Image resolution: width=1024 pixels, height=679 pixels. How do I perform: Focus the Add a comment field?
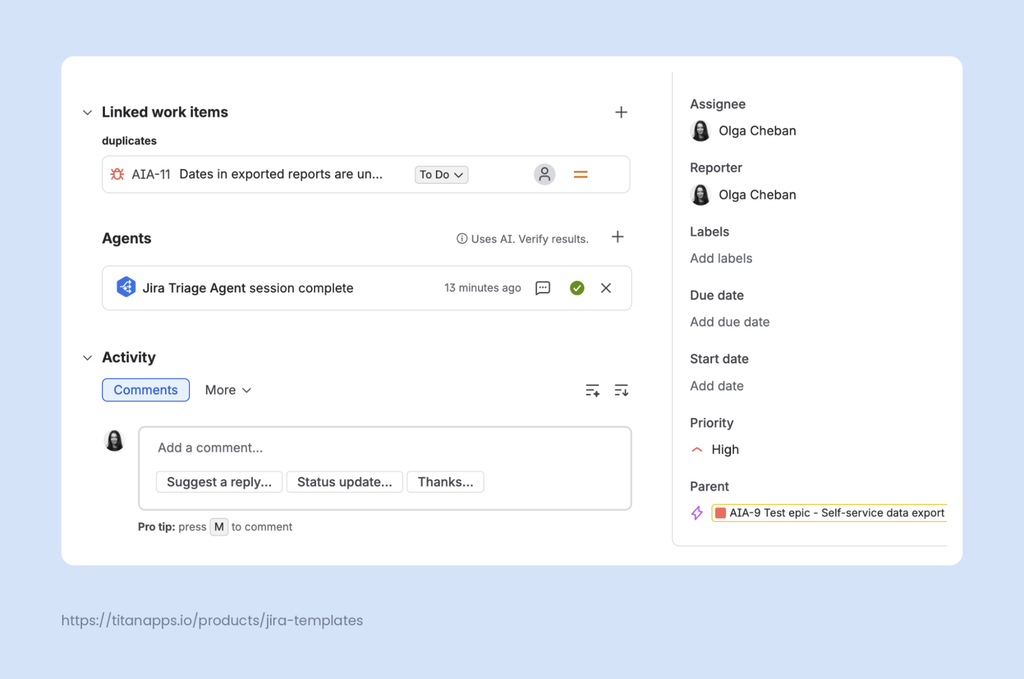point(385,448)
